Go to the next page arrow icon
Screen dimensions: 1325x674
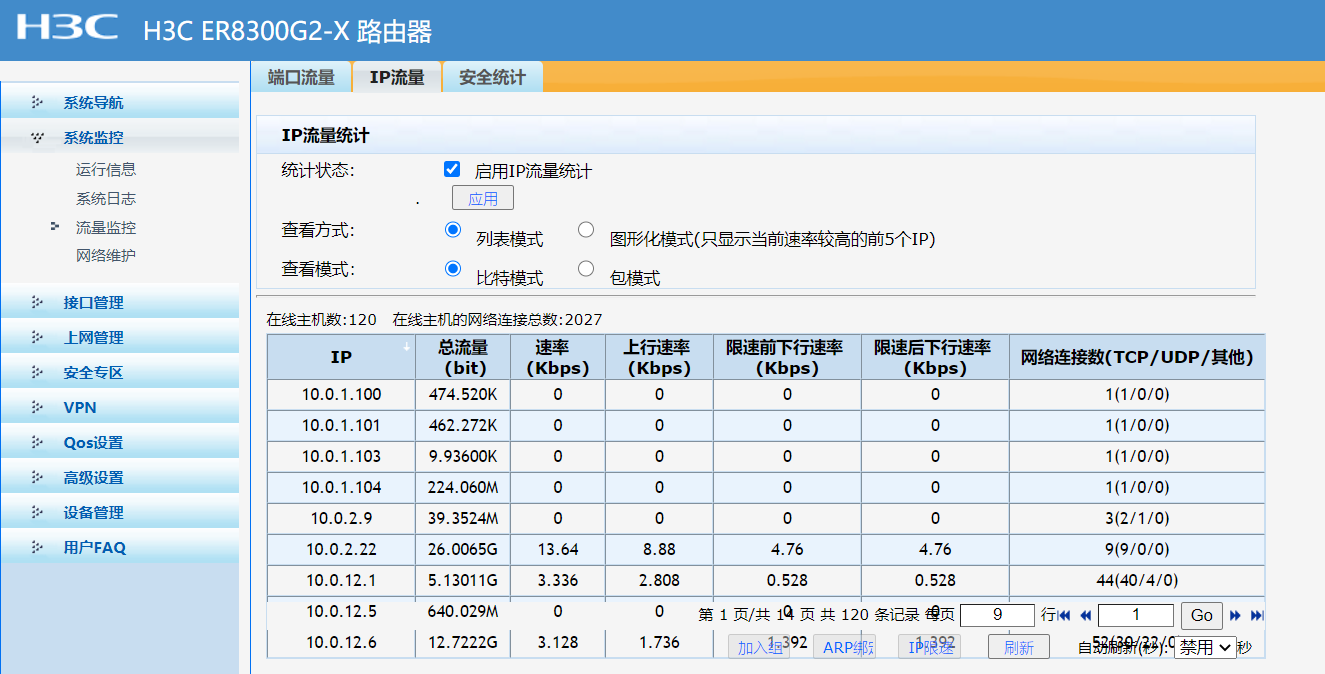1236,616
